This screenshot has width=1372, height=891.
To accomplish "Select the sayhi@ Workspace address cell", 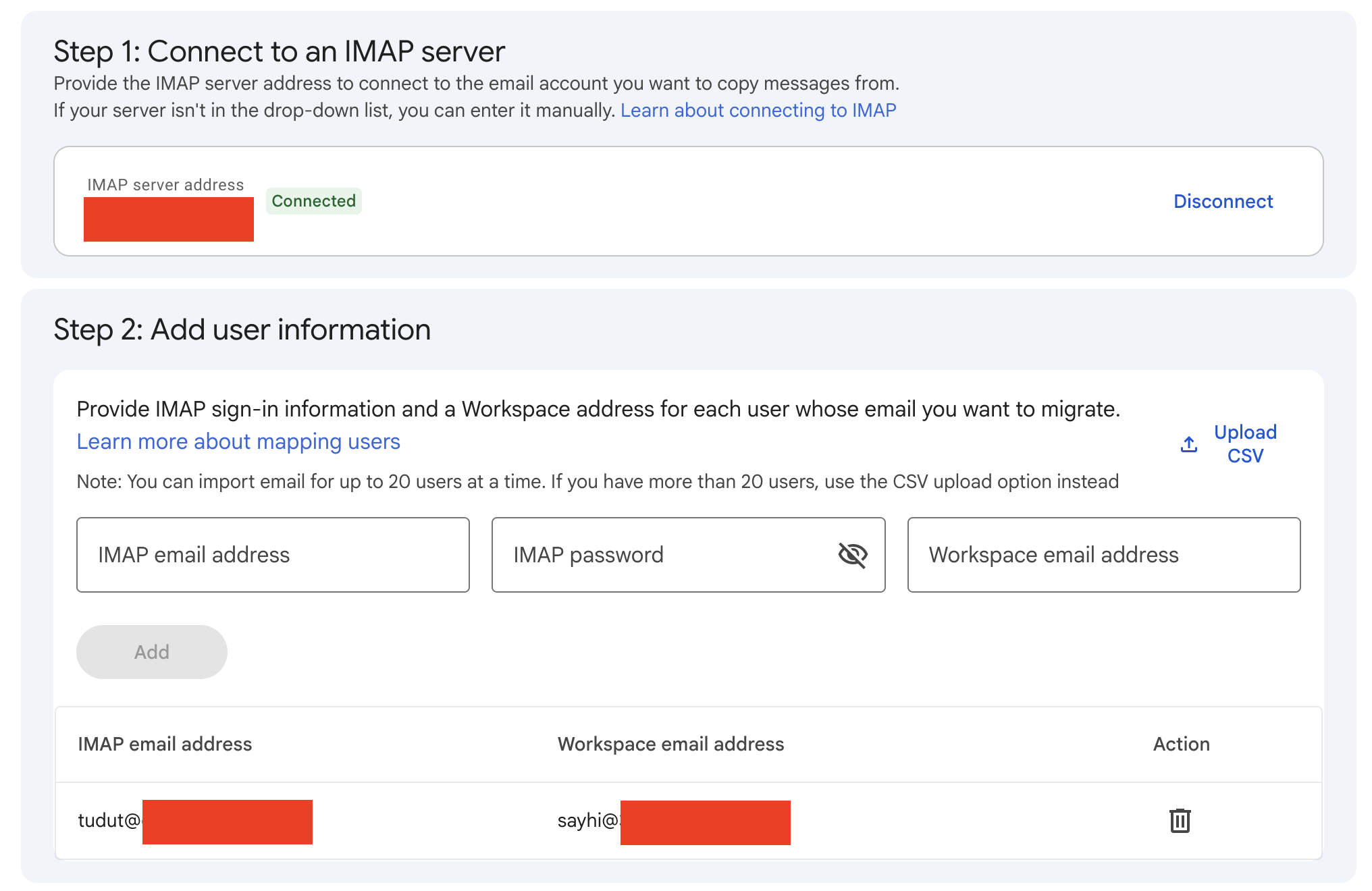I will point(672,821).
